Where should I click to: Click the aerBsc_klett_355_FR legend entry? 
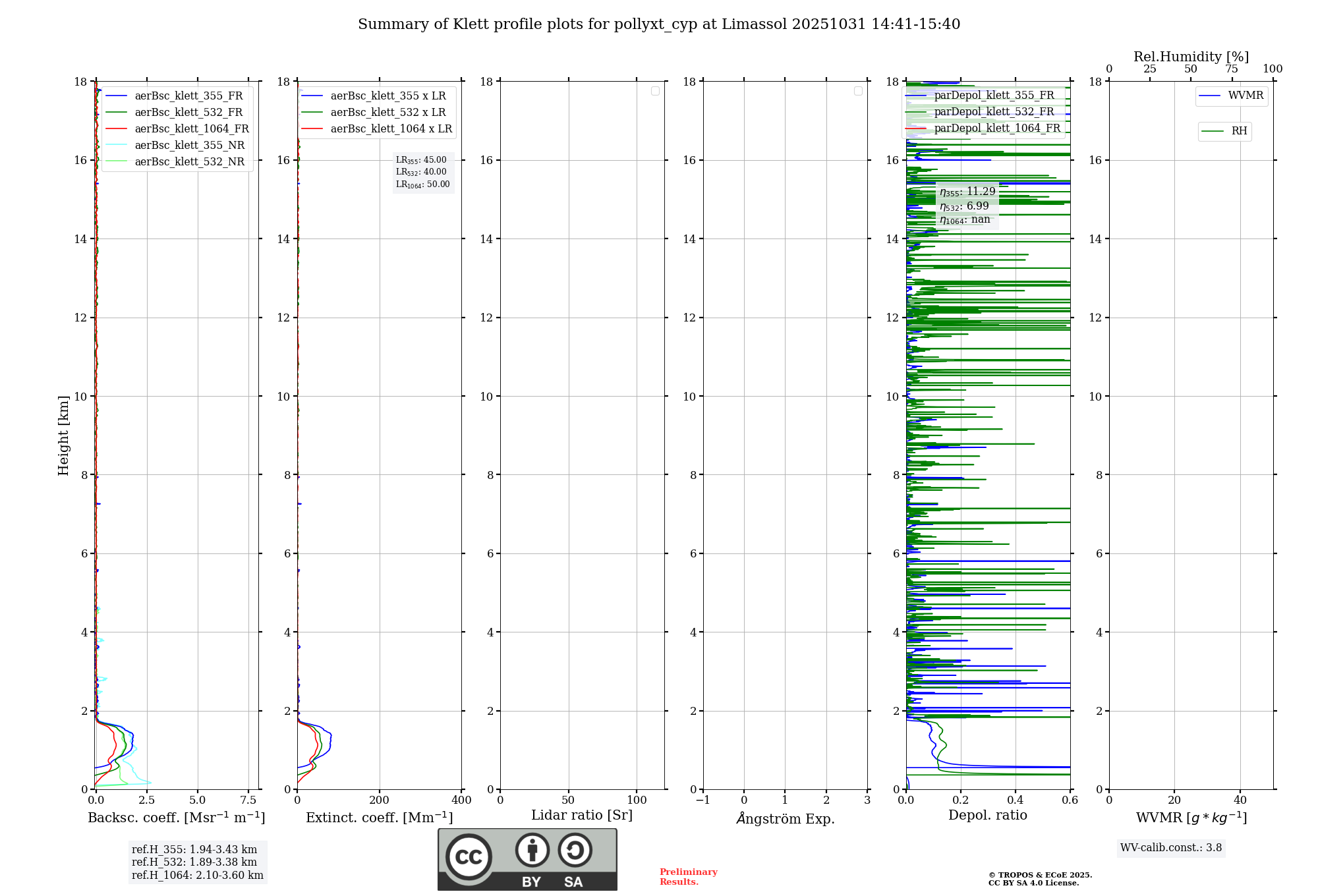[188, 96]
